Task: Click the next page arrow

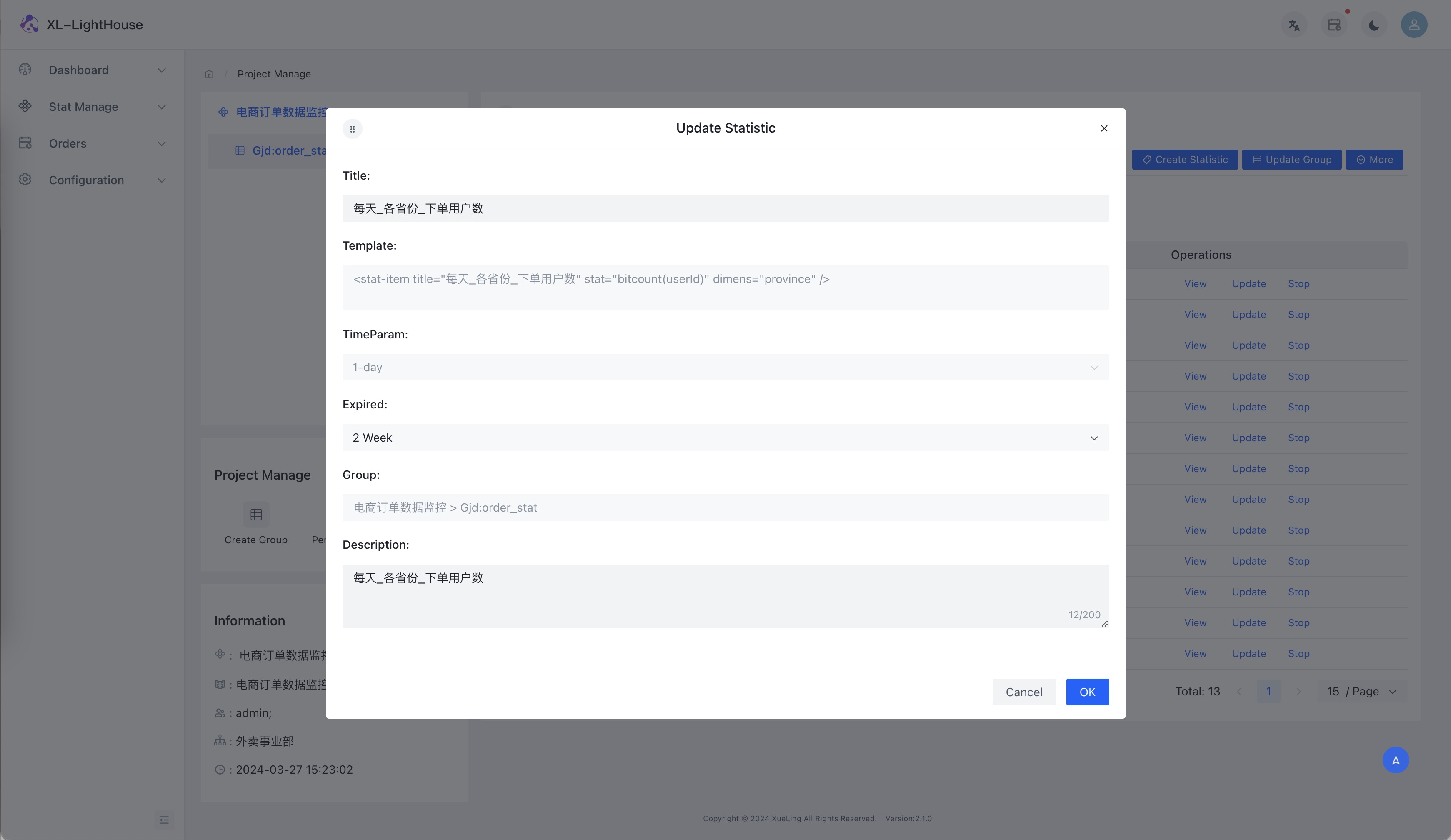Action: (x=1299, y=692)
